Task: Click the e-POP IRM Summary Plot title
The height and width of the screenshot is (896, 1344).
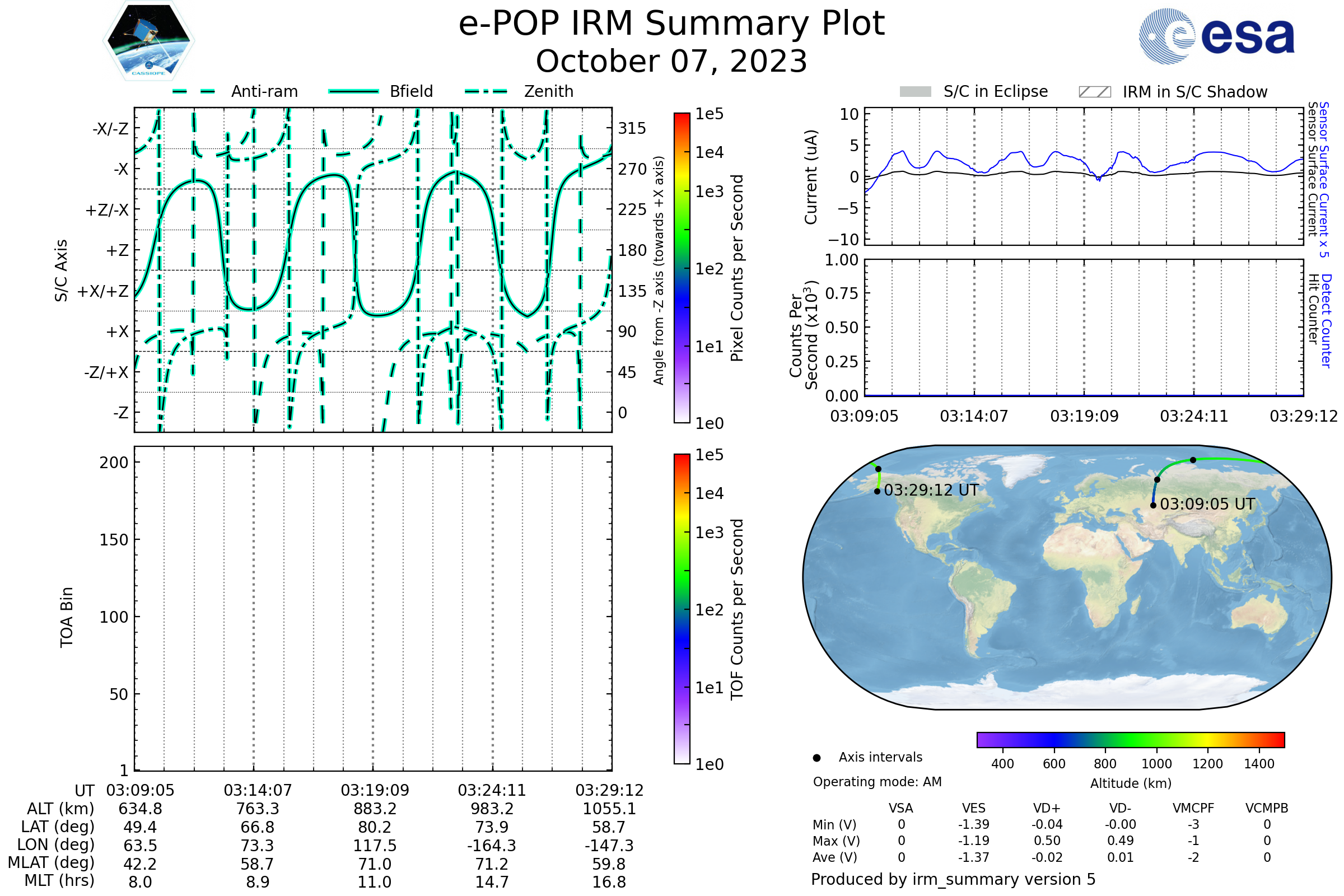Action: [x=671, y=24]
